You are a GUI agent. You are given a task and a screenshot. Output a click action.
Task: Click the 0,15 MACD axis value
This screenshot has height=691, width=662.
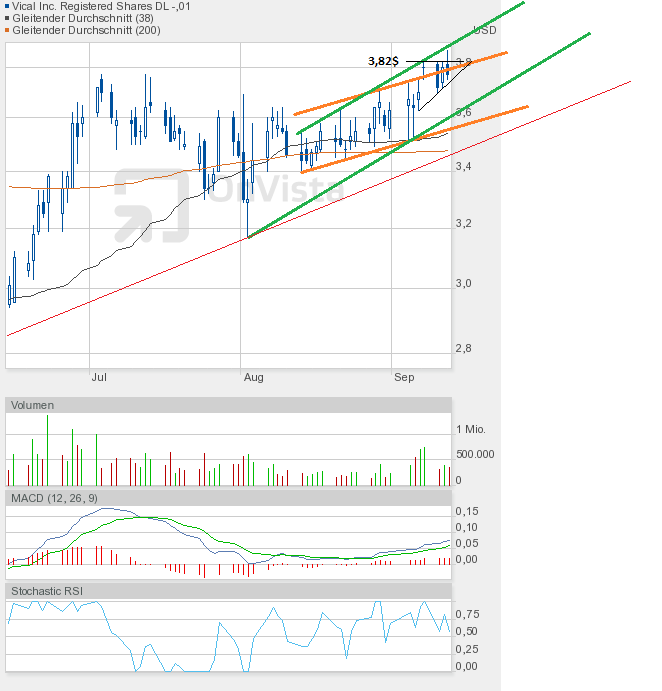pos(466,511)
